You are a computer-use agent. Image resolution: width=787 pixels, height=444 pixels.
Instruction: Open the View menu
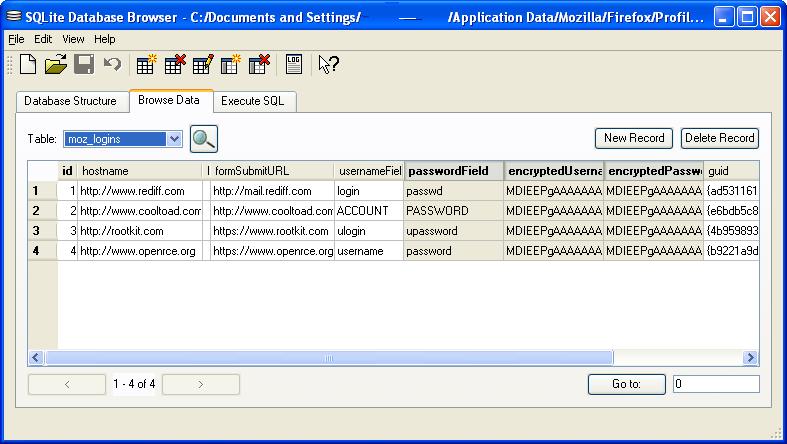tap(73, 39)
